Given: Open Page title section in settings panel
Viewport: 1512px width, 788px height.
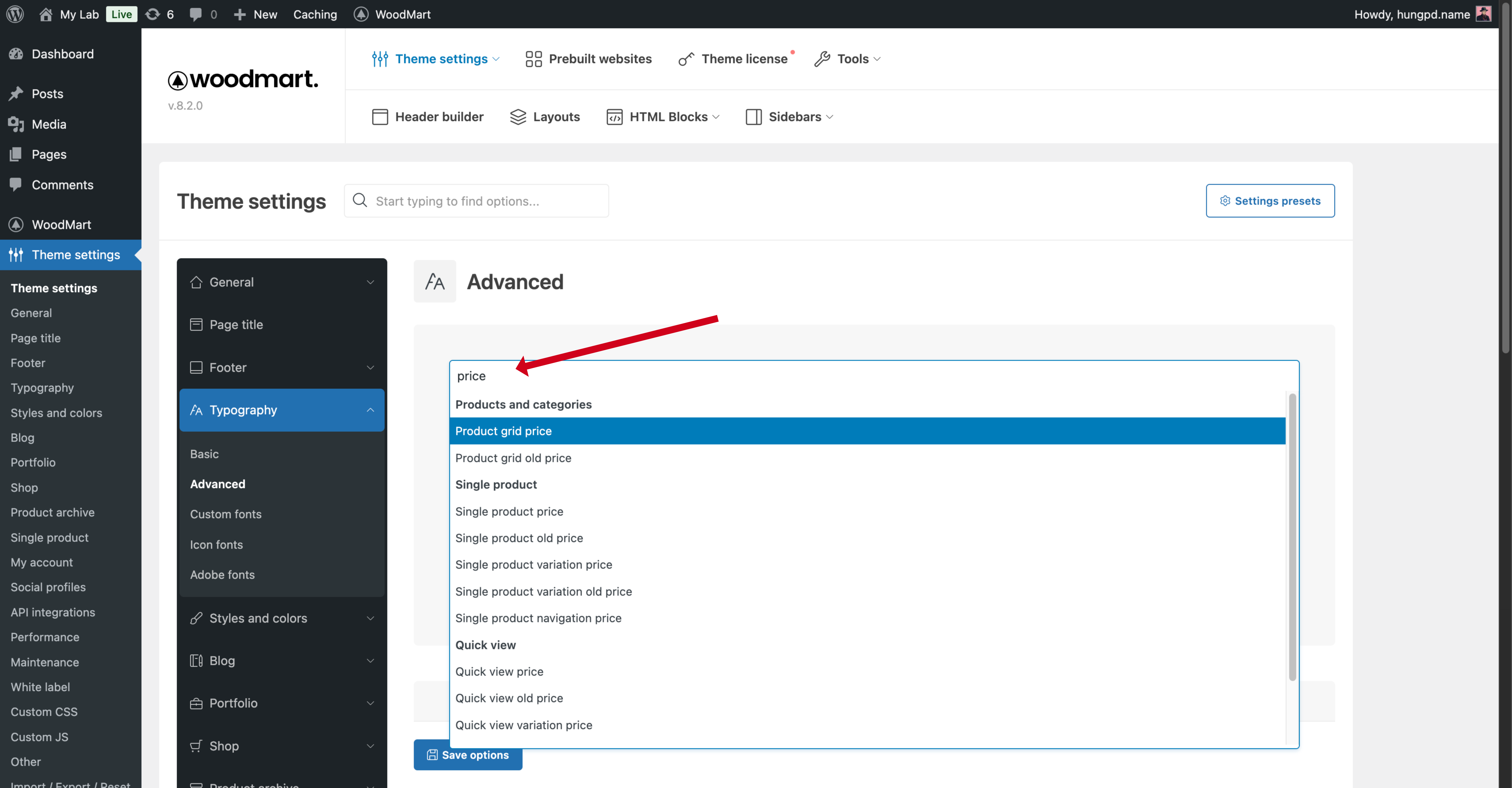Looking at the screenshot, I should (282, 325).
